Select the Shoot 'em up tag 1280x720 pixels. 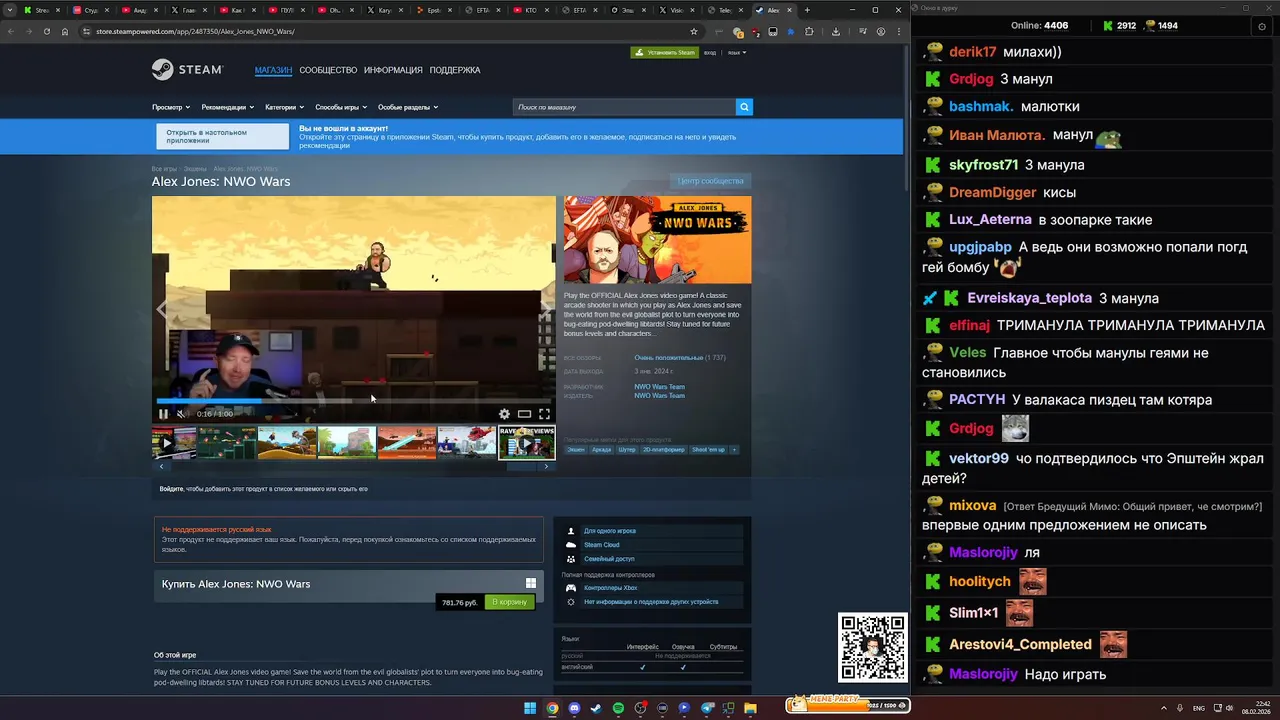pyautogui.click(x=708, y=450)
